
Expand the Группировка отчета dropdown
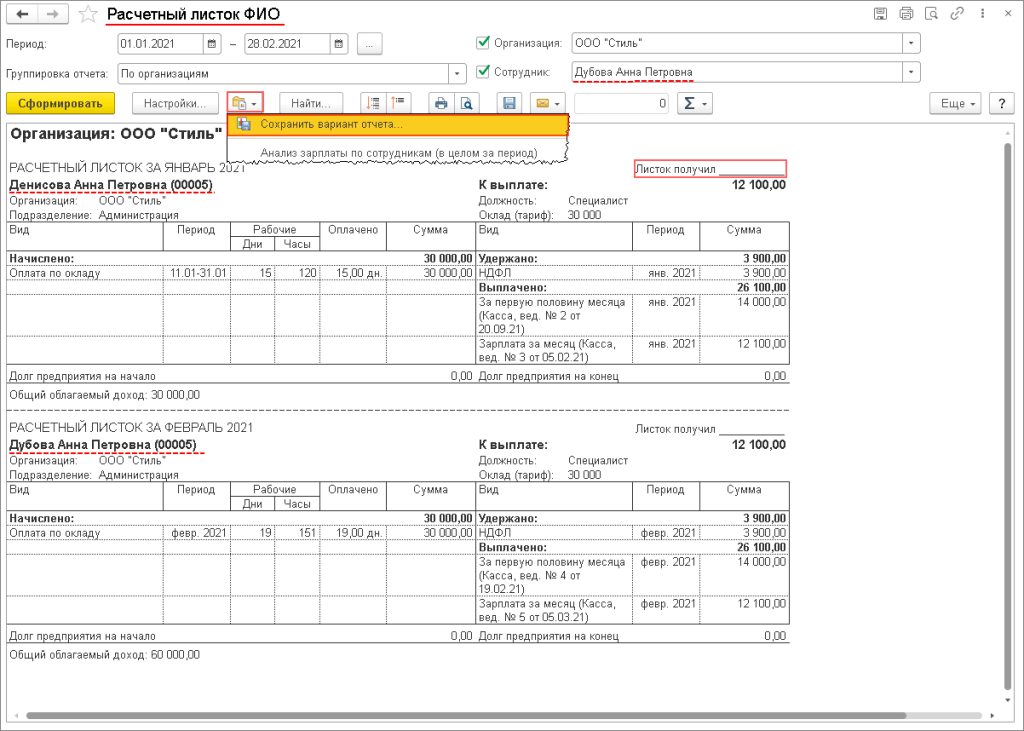point(458,73)
